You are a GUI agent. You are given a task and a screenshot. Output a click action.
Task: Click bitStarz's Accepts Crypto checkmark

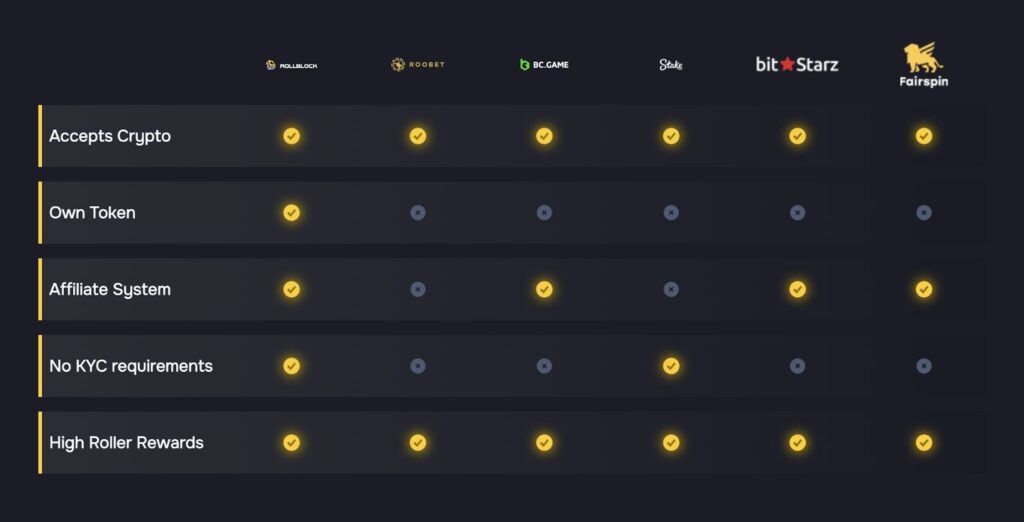click(797, 136)
